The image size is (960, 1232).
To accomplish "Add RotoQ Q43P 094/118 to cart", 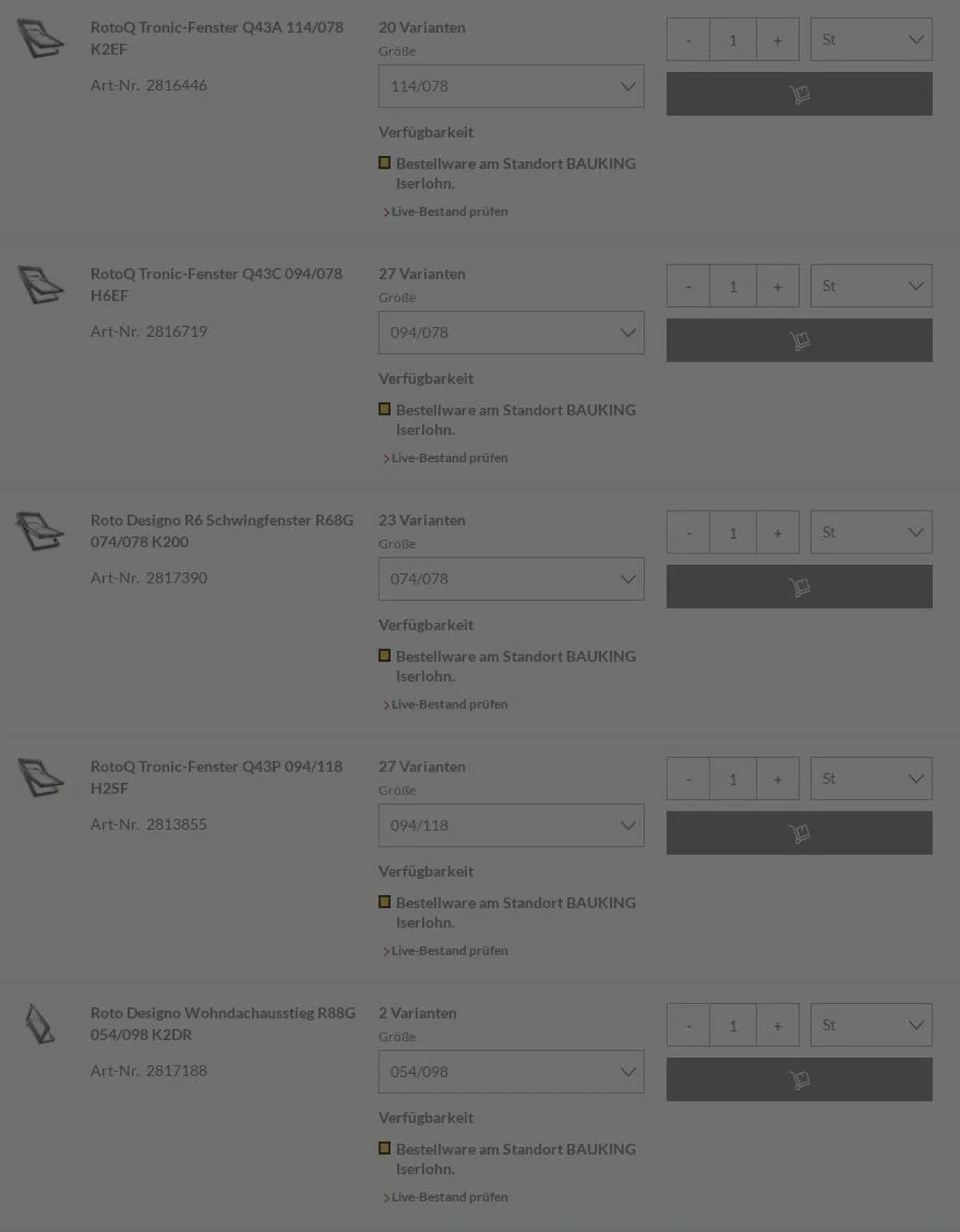I will 799,833.
